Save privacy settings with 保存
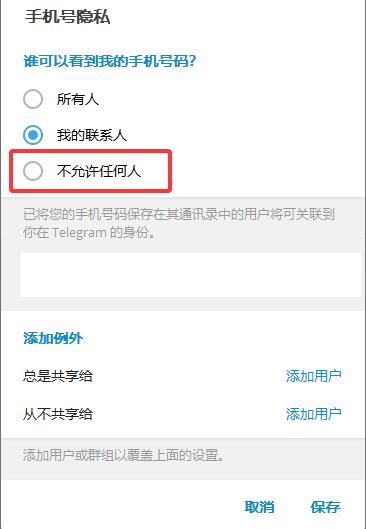Screen dimensions: 366x529 coord(326,507)
